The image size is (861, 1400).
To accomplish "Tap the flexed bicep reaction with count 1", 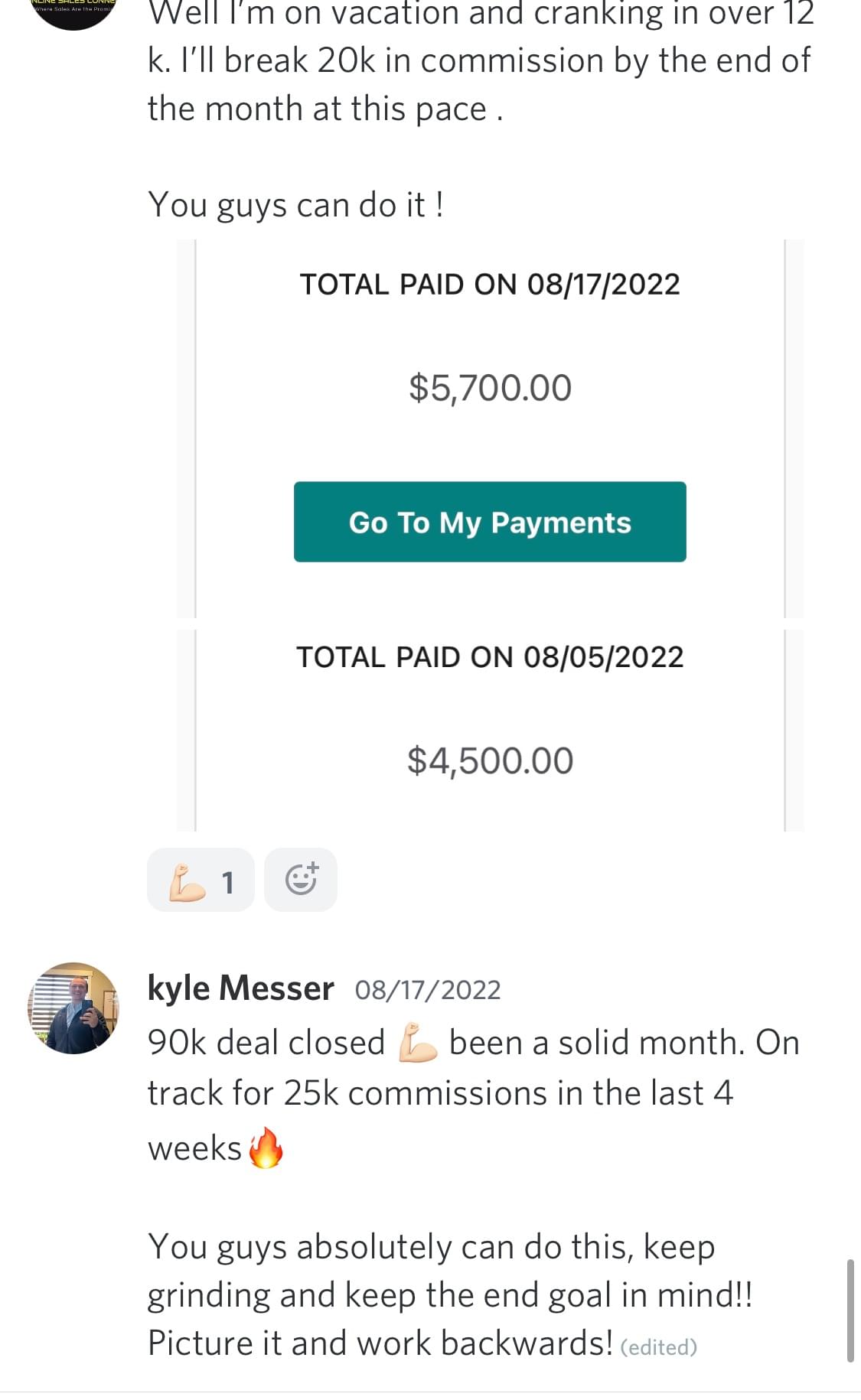I will [x=201, y=881].
